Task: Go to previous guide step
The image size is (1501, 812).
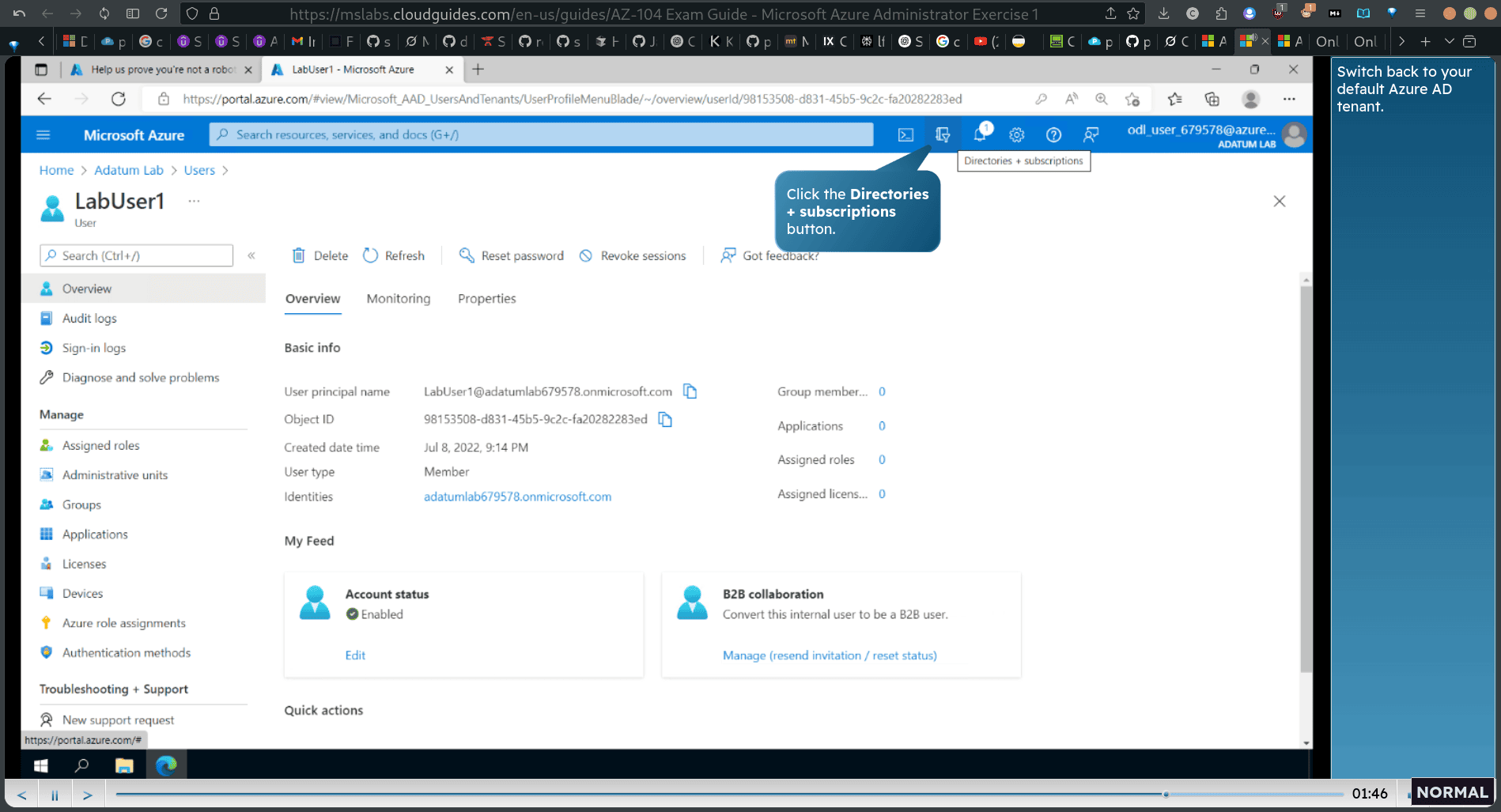Action: coord(21,795)
